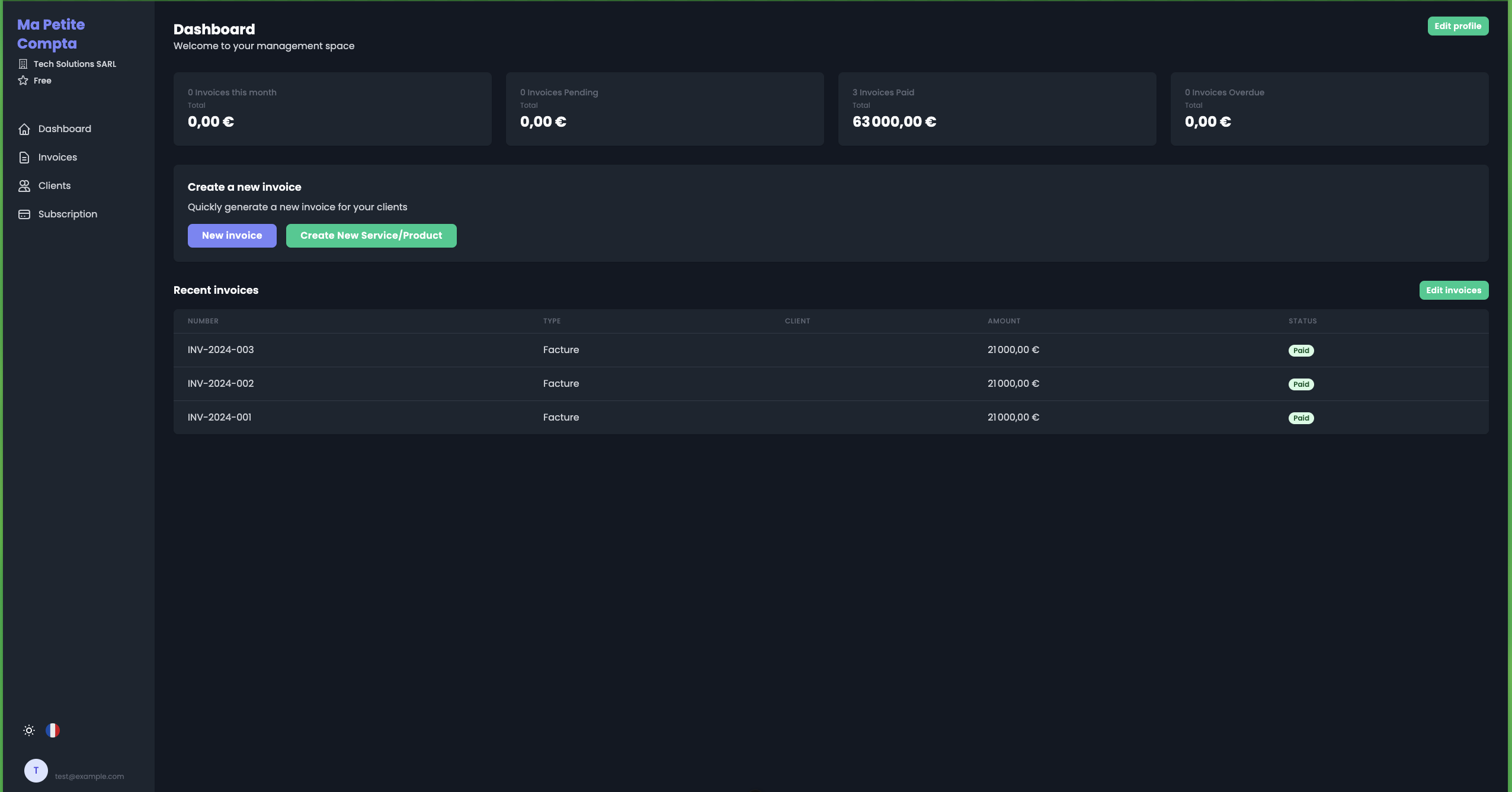Viewport: 1512px width, 792px height.
Task: Click the 3 Invoices Paid summary card
Action: tap(997, 109)
